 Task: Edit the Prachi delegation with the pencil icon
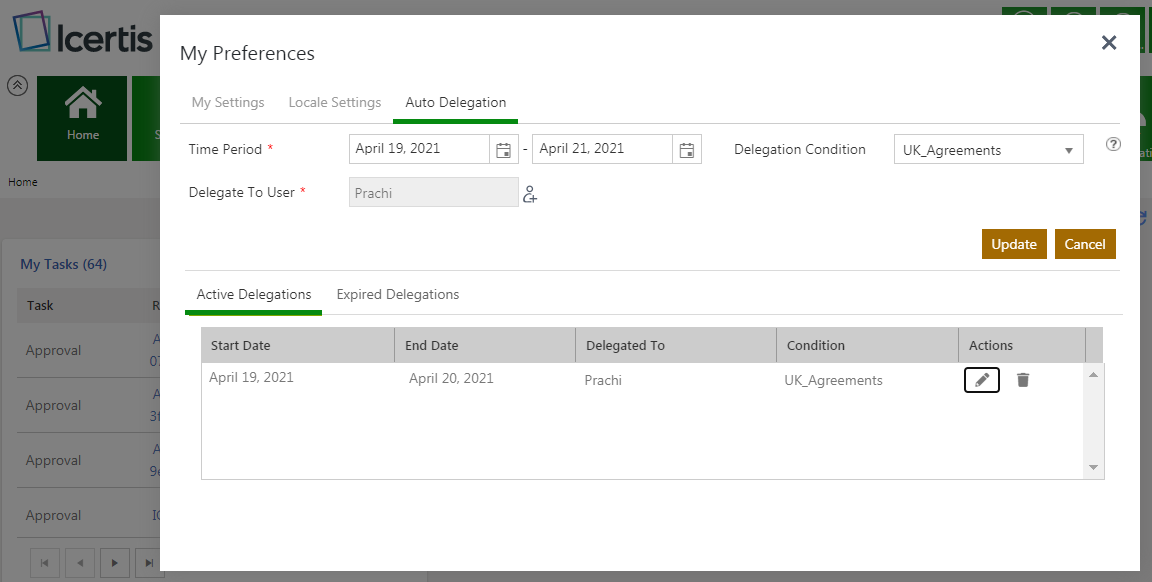click(982, 380)
